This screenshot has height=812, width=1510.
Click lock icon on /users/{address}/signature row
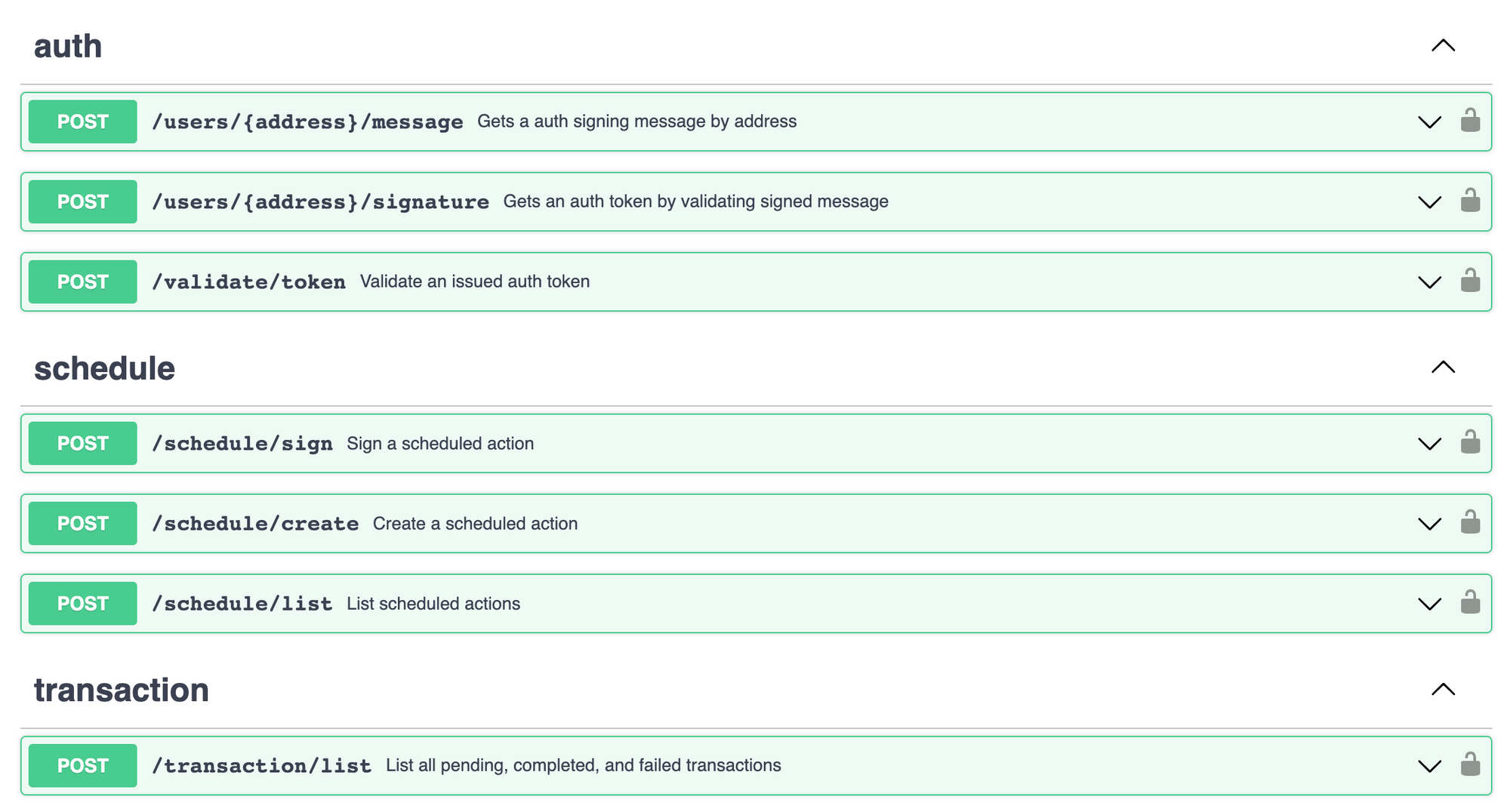[x=1470, y=200]
